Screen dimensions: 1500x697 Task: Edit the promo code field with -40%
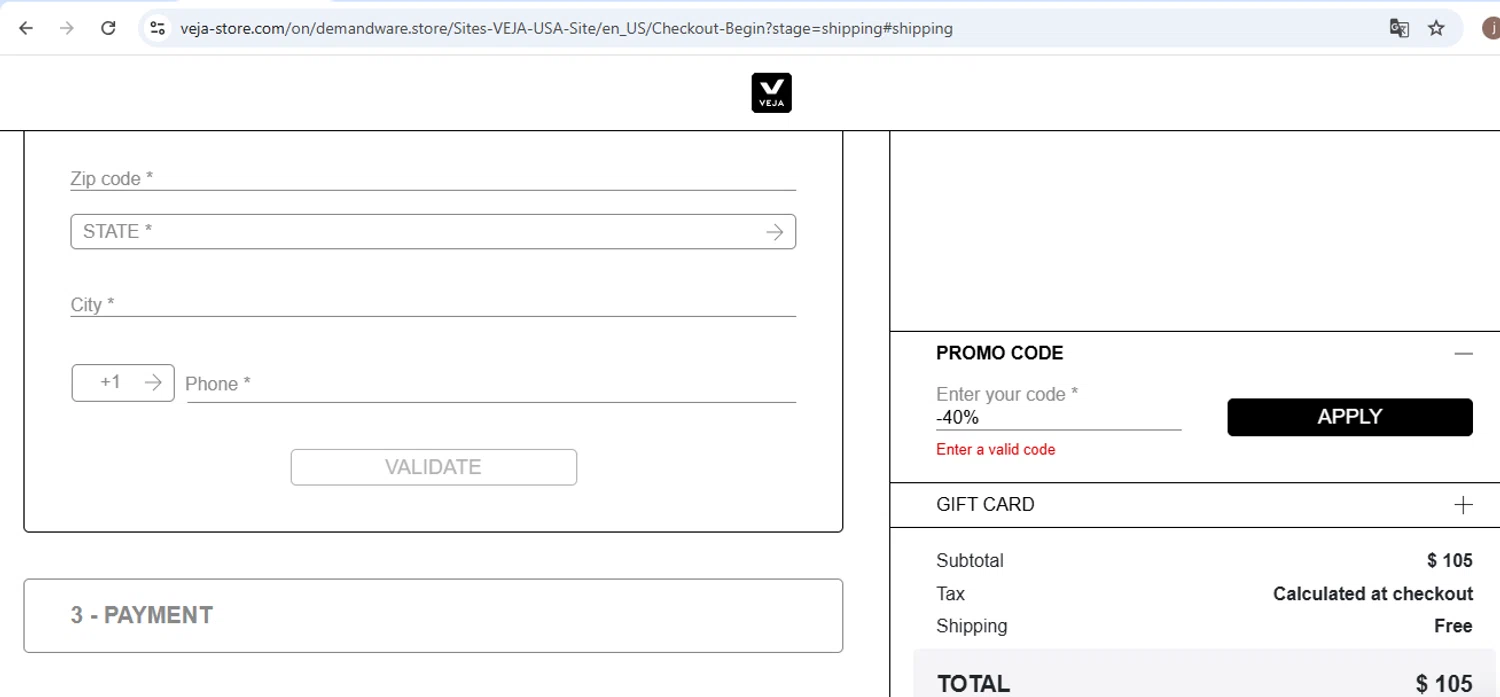pyautogui.click(x=1058, y=417)
